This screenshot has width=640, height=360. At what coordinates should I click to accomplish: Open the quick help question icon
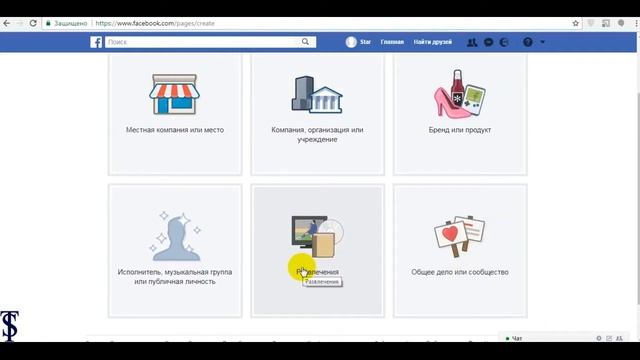(x=528, y=42)
